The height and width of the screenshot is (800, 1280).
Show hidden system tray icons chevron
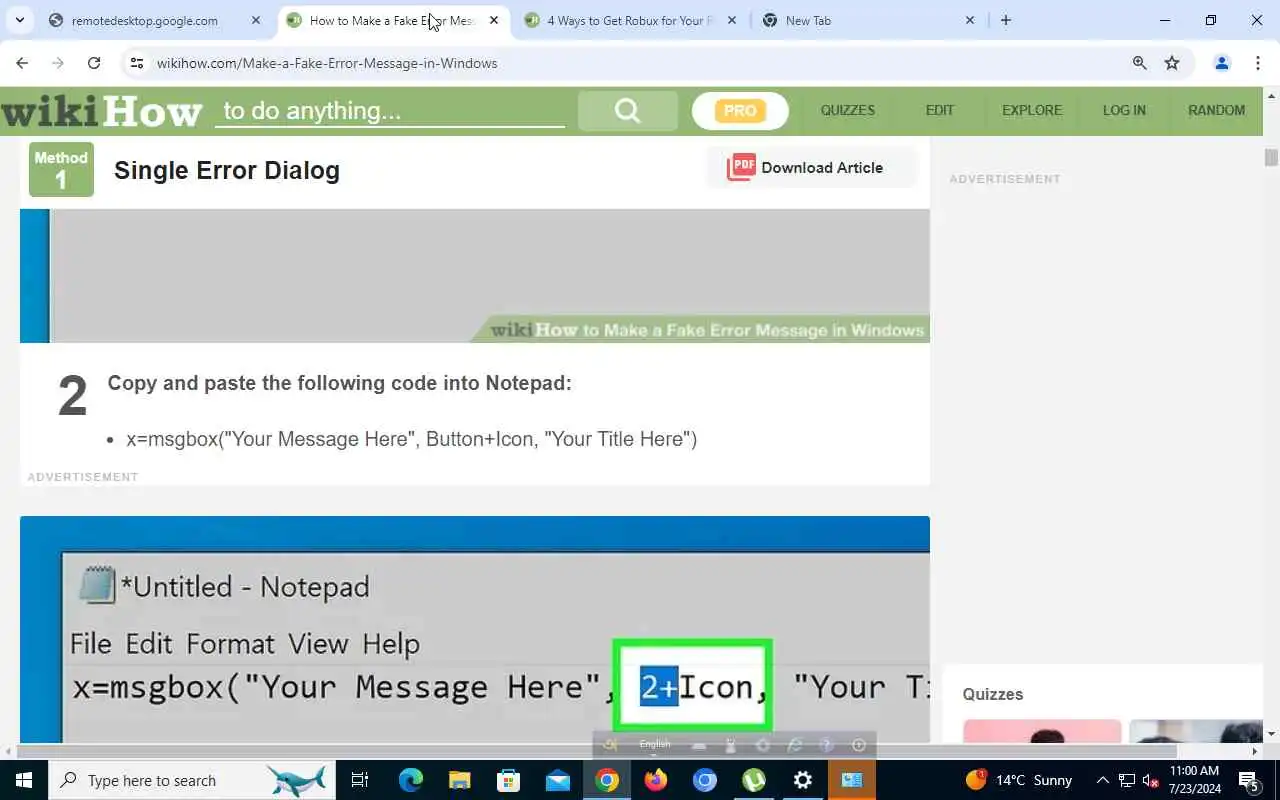pyautogui.click(x=1103, y=780)
